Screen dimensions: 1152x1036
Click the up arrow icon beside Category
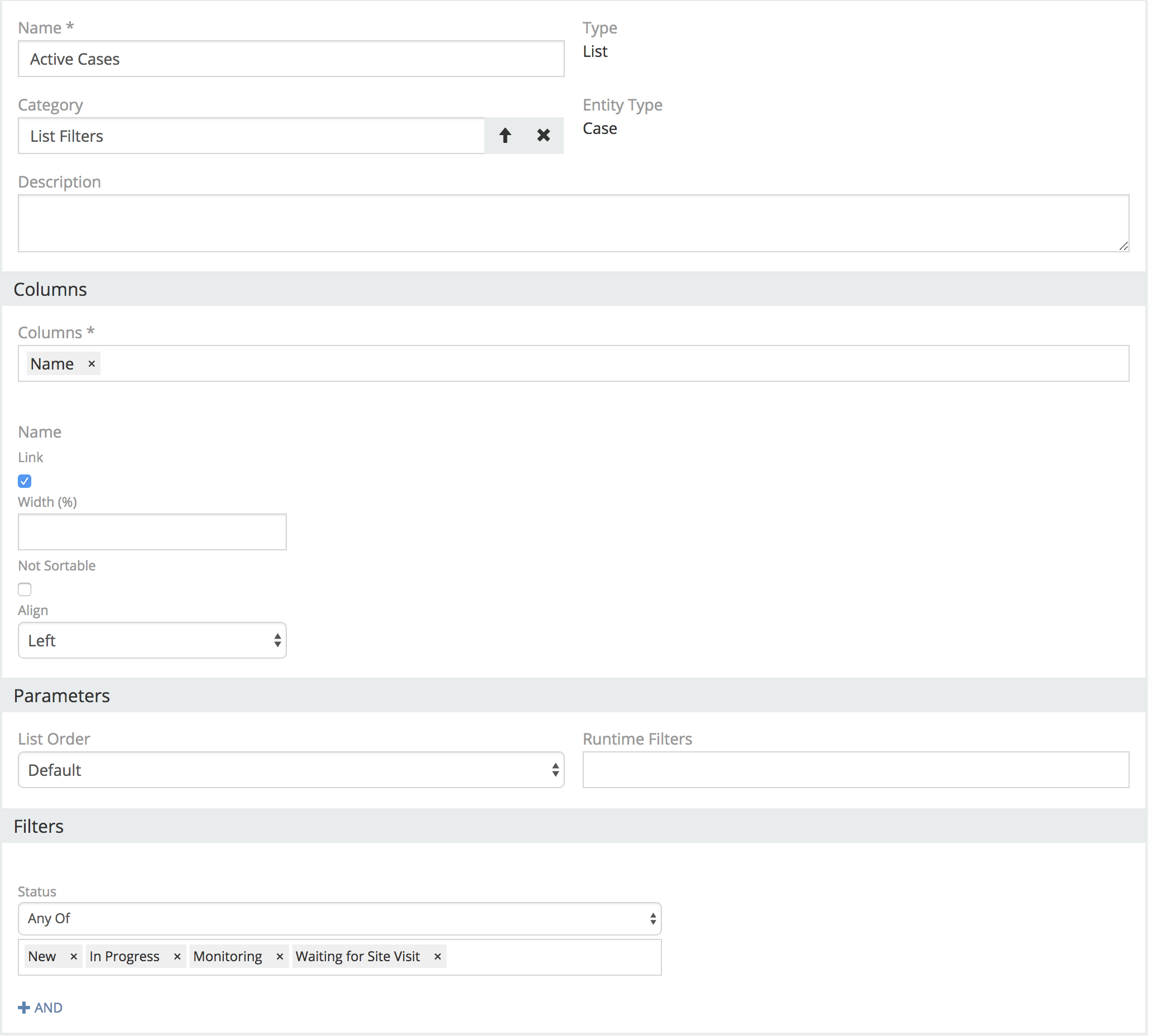tap(505, 136)
